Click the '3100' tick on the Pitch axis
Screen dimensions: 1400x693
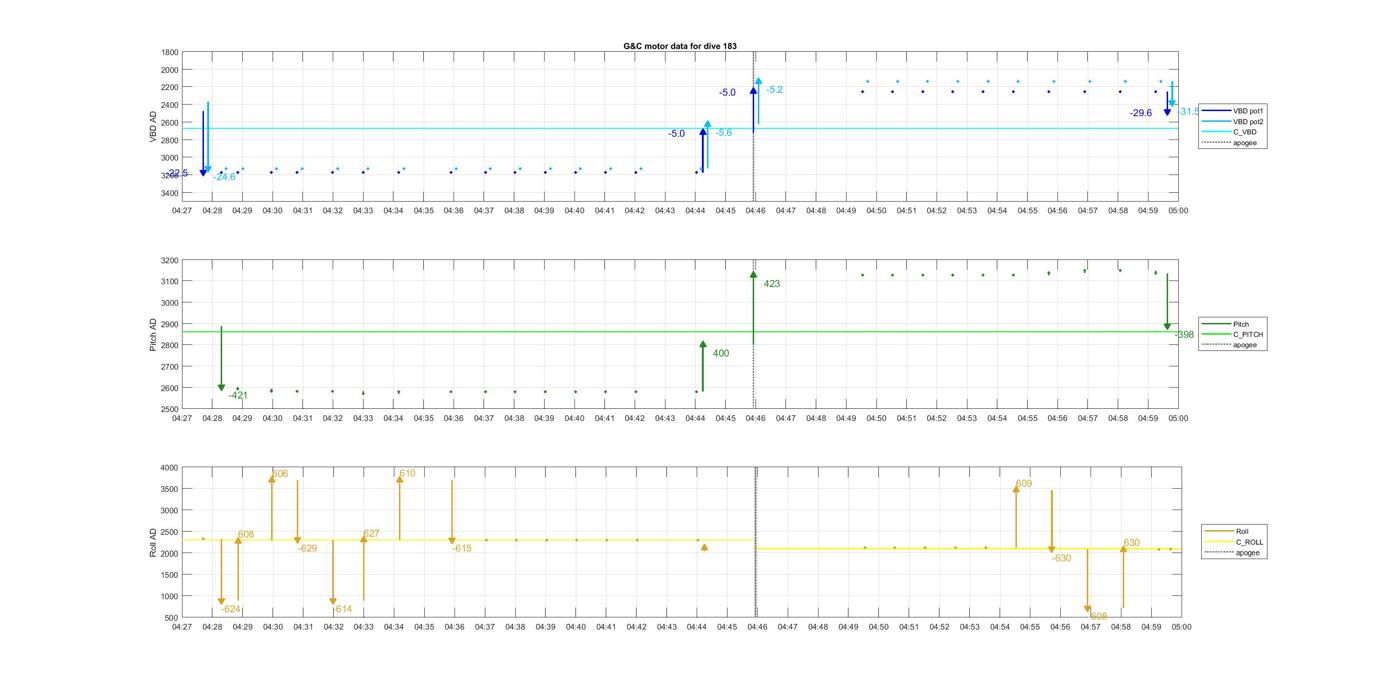[x=170, y=282]
